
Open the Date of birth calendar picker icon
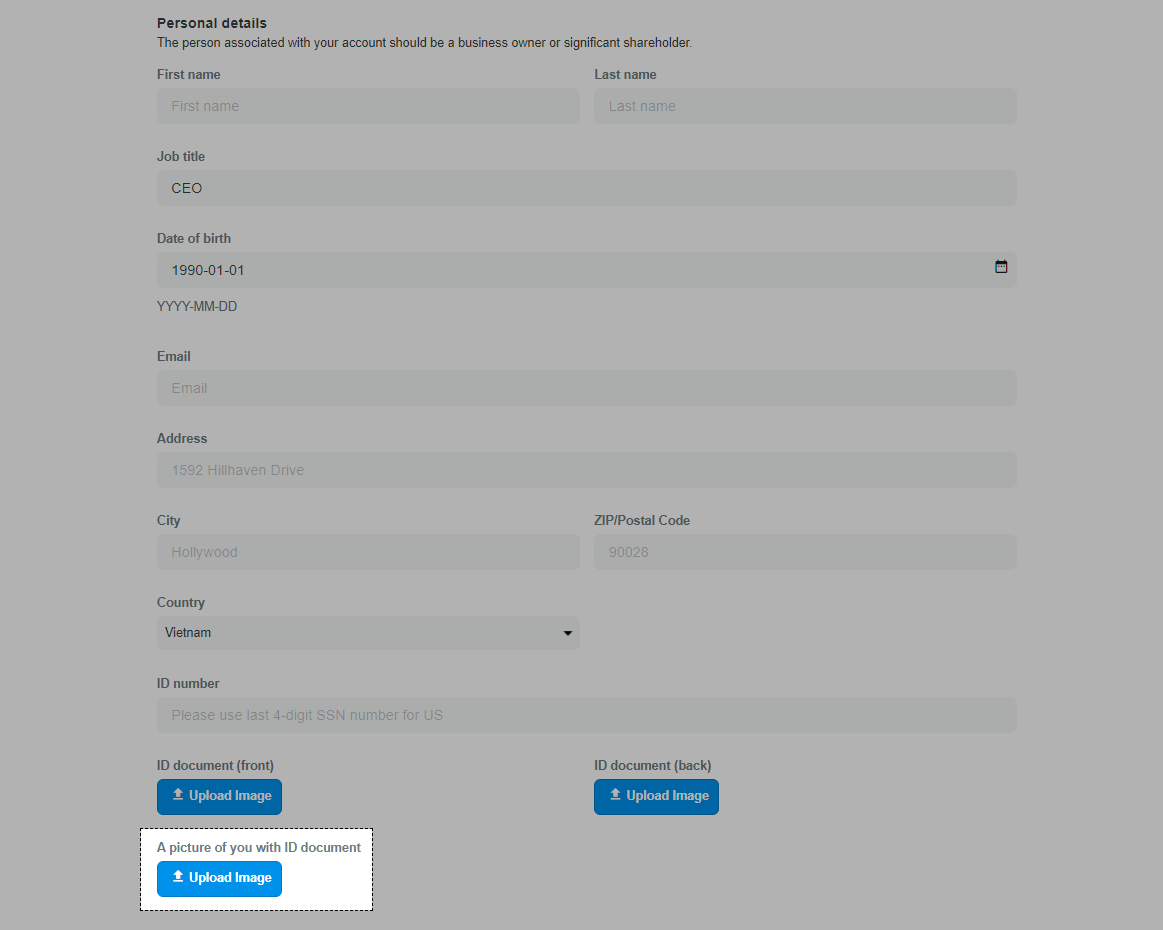1001,267
